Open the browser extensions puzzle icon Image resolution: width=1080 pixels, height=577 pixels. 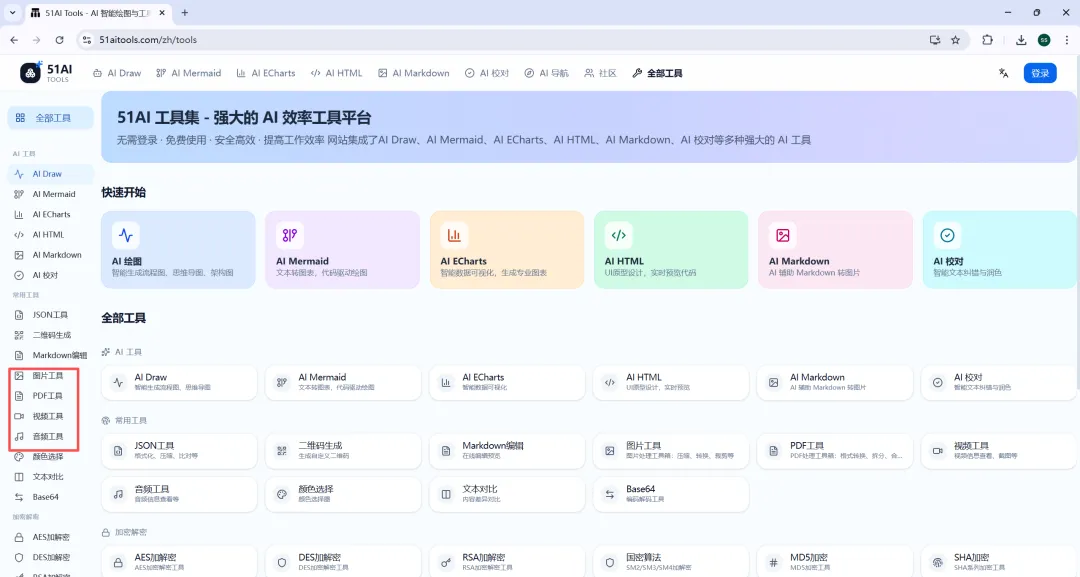[987, 40]
